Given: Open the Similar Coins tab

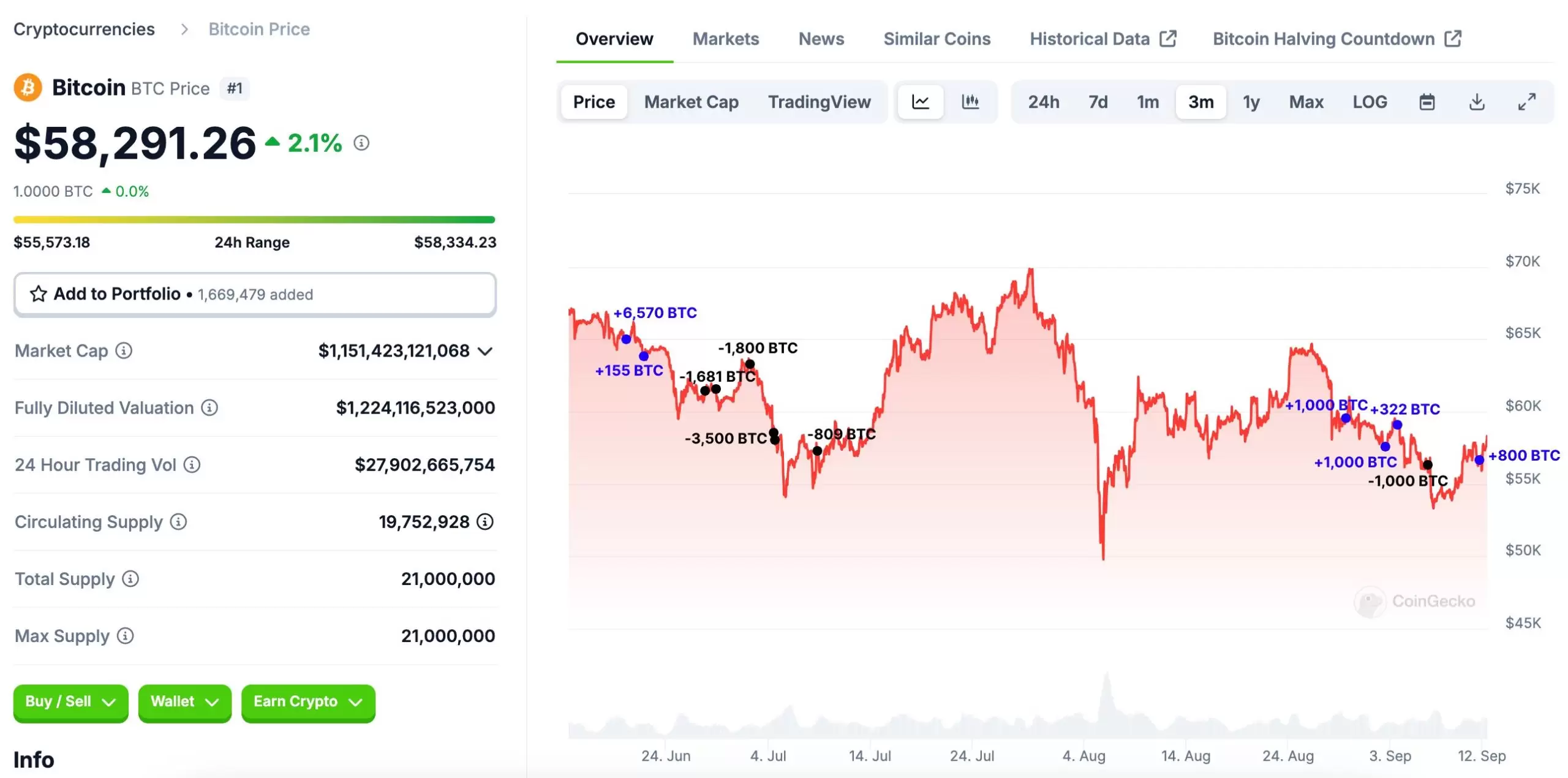Looking at the screenshot, I should pos(937,39).
